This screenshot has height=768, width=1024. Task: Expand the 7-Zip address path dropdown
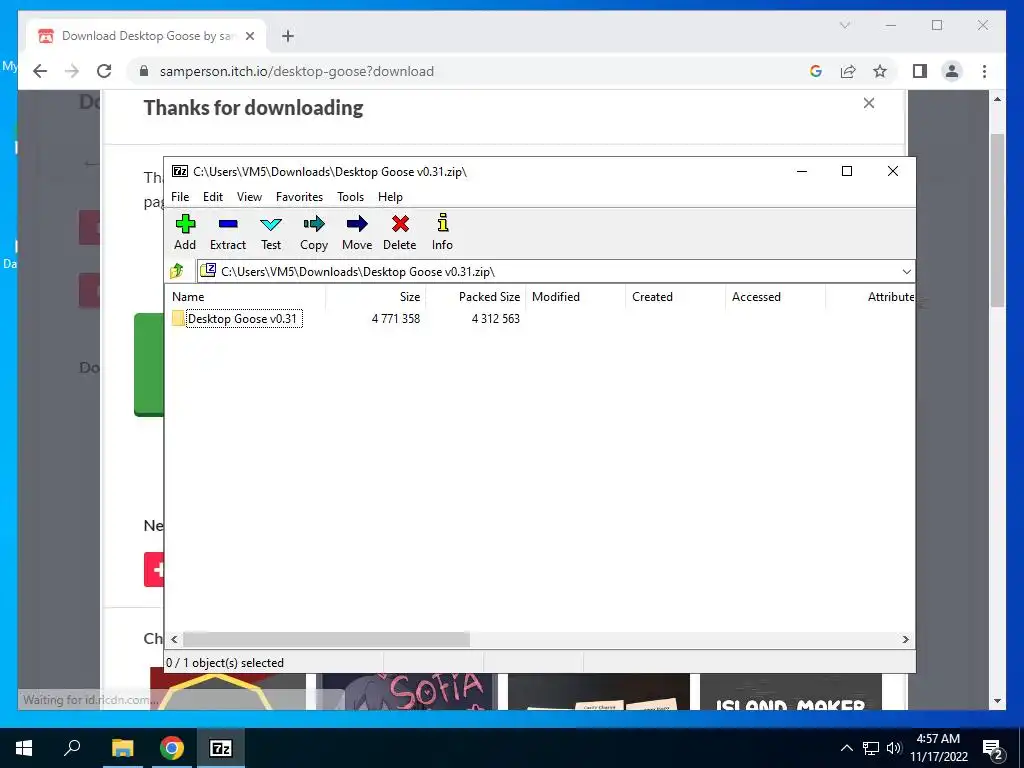(906, 272)
